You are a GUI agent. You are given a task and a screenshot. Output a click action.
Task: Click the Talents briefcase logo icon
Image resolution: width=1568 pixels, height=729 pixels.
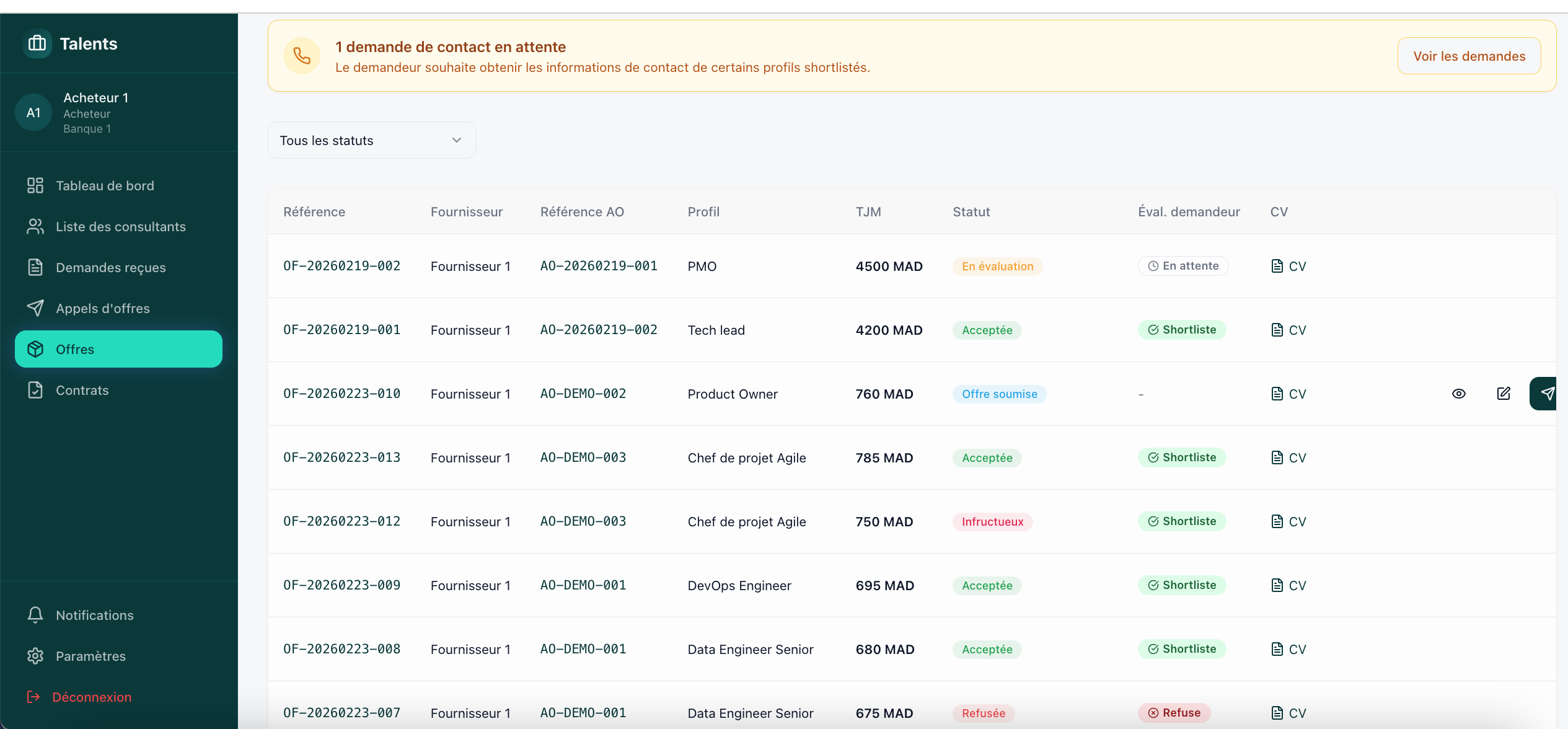[37, 43]
